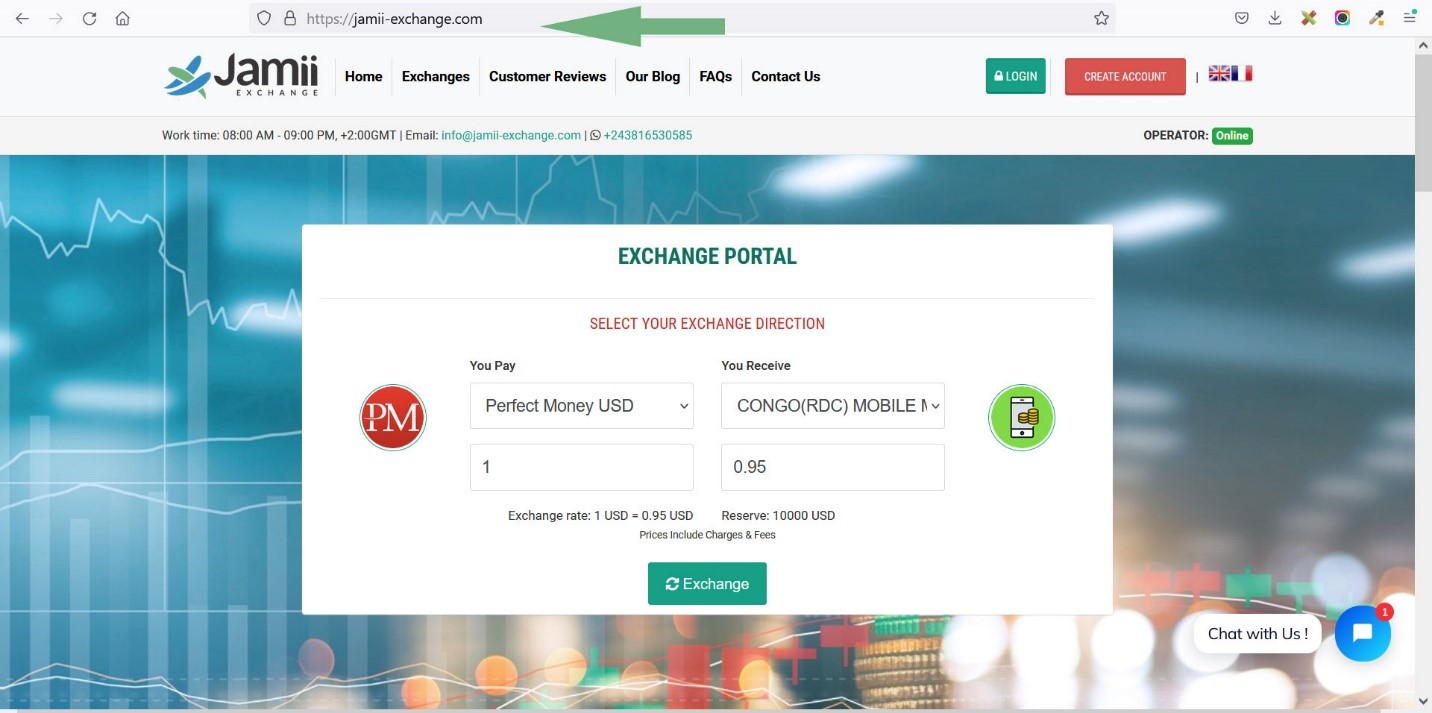Click the SELECT YOUR EXCHANGE DIRECTION text

(x=707, y=324)
